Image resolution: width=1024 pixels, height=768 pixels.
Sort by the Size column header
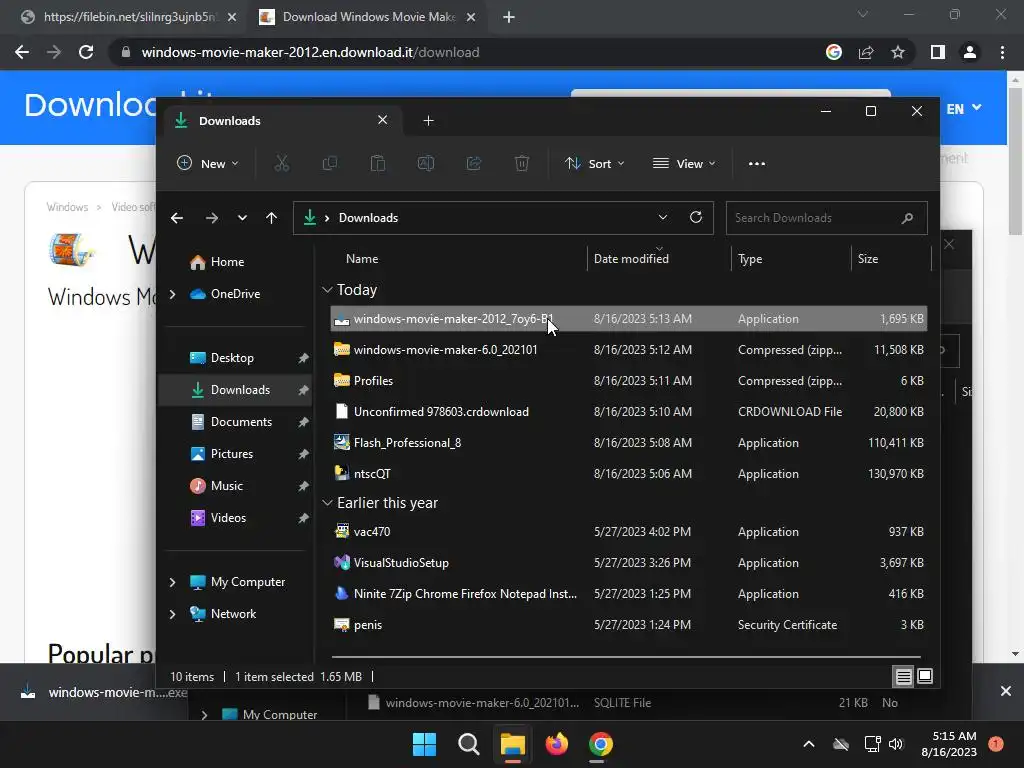[867, 259]
